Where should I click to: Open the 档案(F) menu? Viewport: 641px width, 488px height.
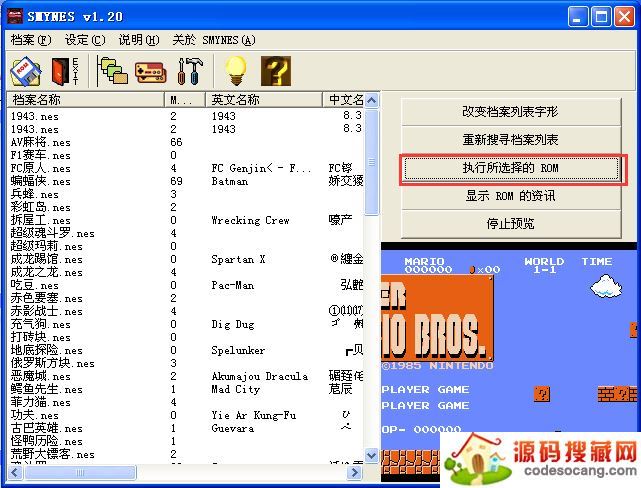30,40
